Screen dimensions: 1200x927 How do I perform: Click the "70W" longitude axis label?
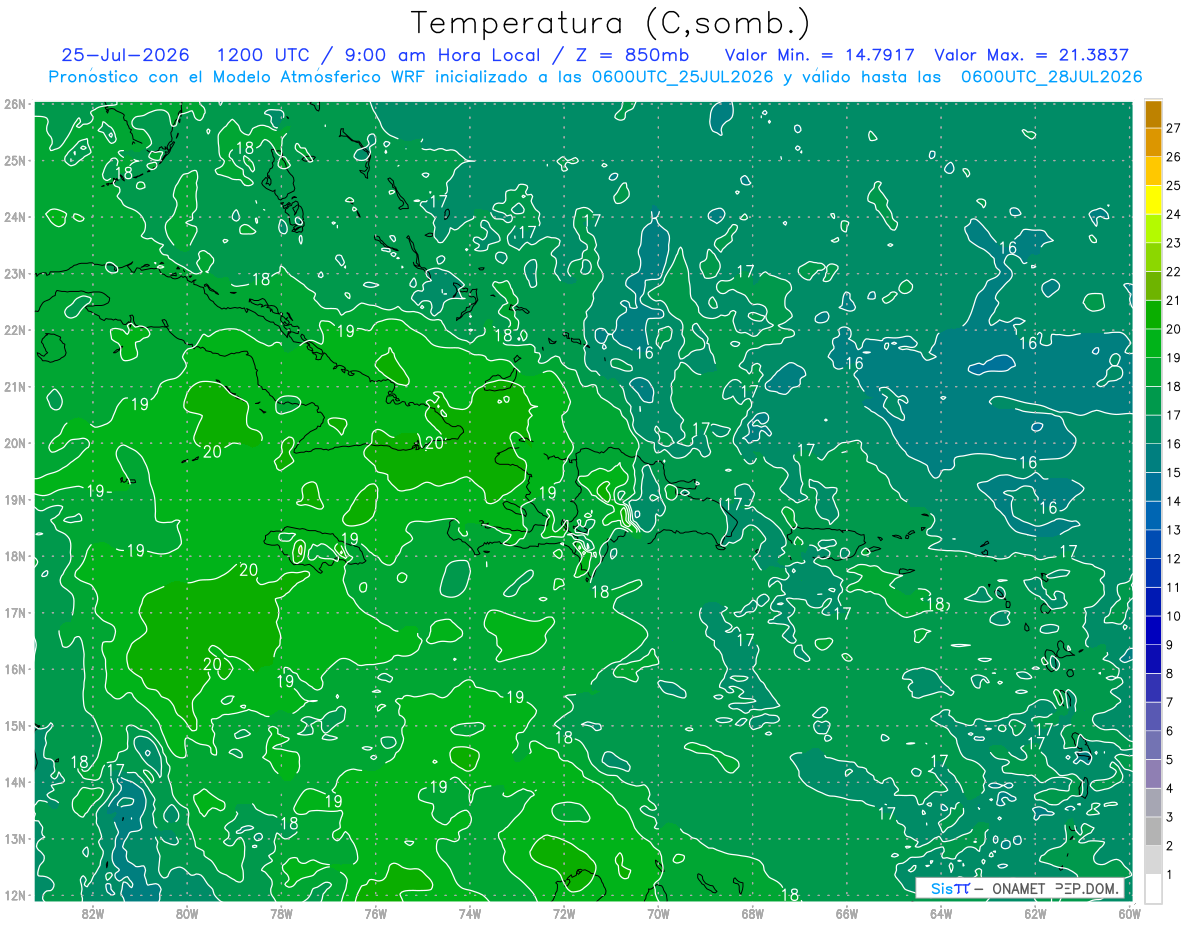(x=658, y=913)
